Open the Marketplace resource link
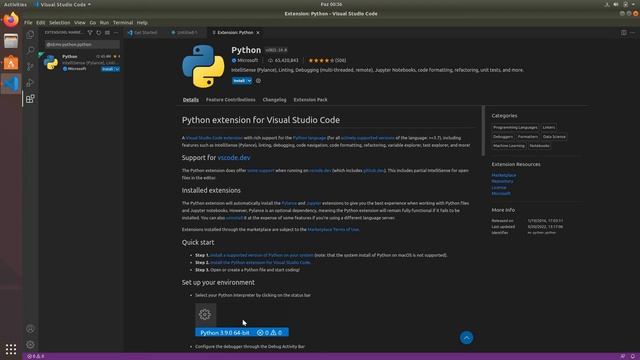This screenshot has height=360, width=640. point(504,175)
